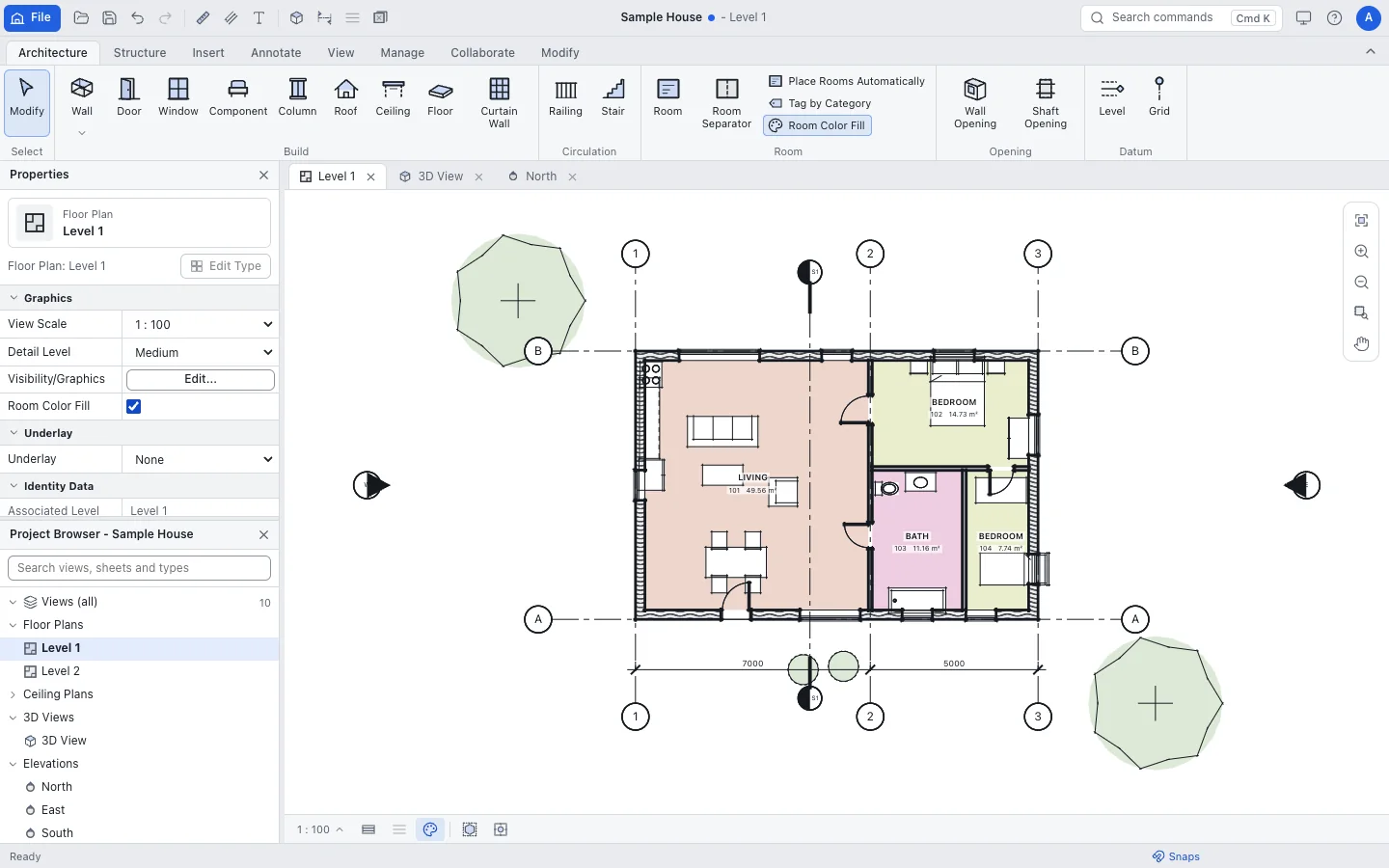Toggle Snaps in the status bar
Viewport: 1389px width, 868px height.
coord(1176,856)
